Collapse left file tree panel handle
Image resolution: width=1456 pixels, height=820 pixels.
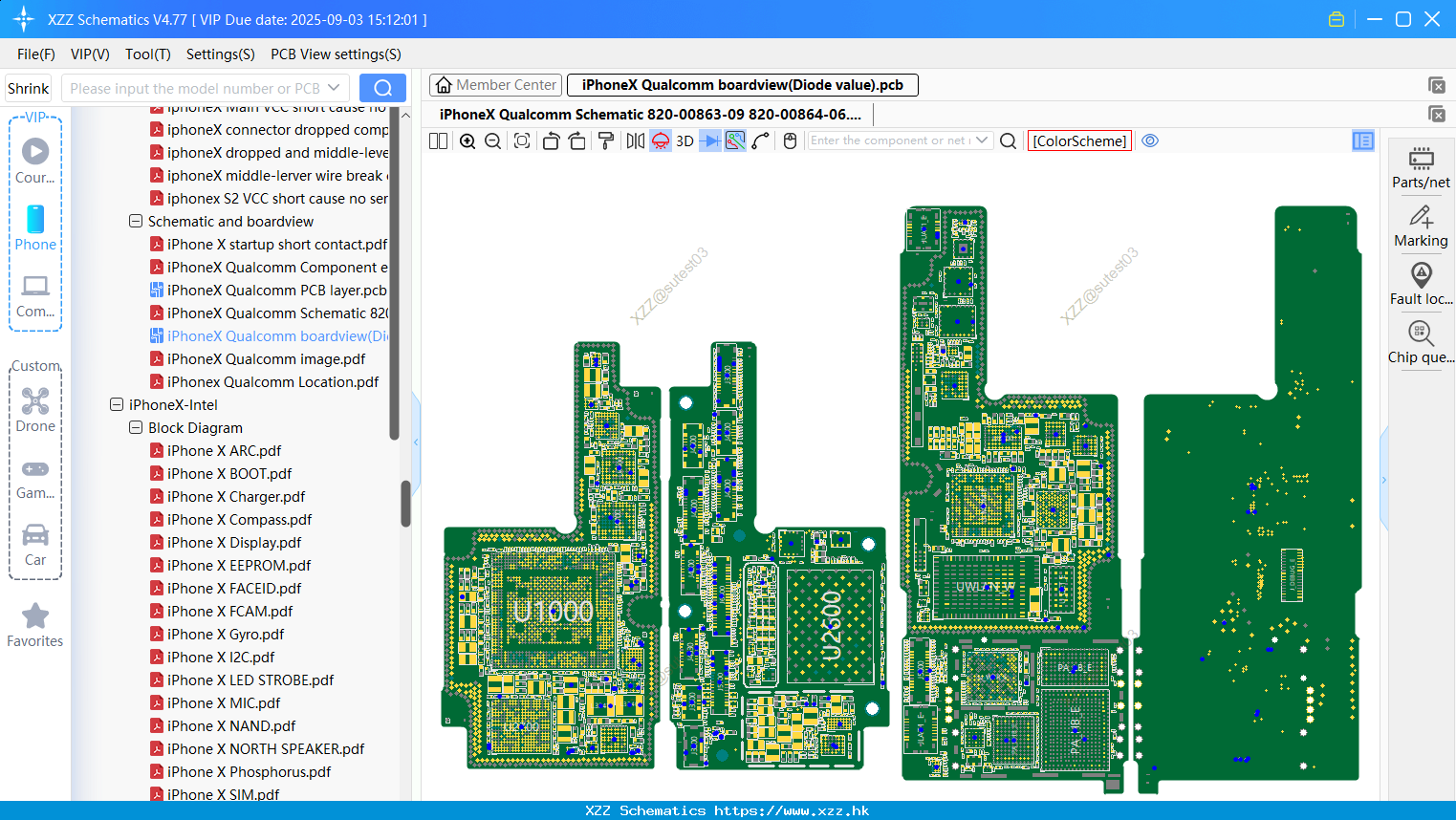tap(416, 442)
